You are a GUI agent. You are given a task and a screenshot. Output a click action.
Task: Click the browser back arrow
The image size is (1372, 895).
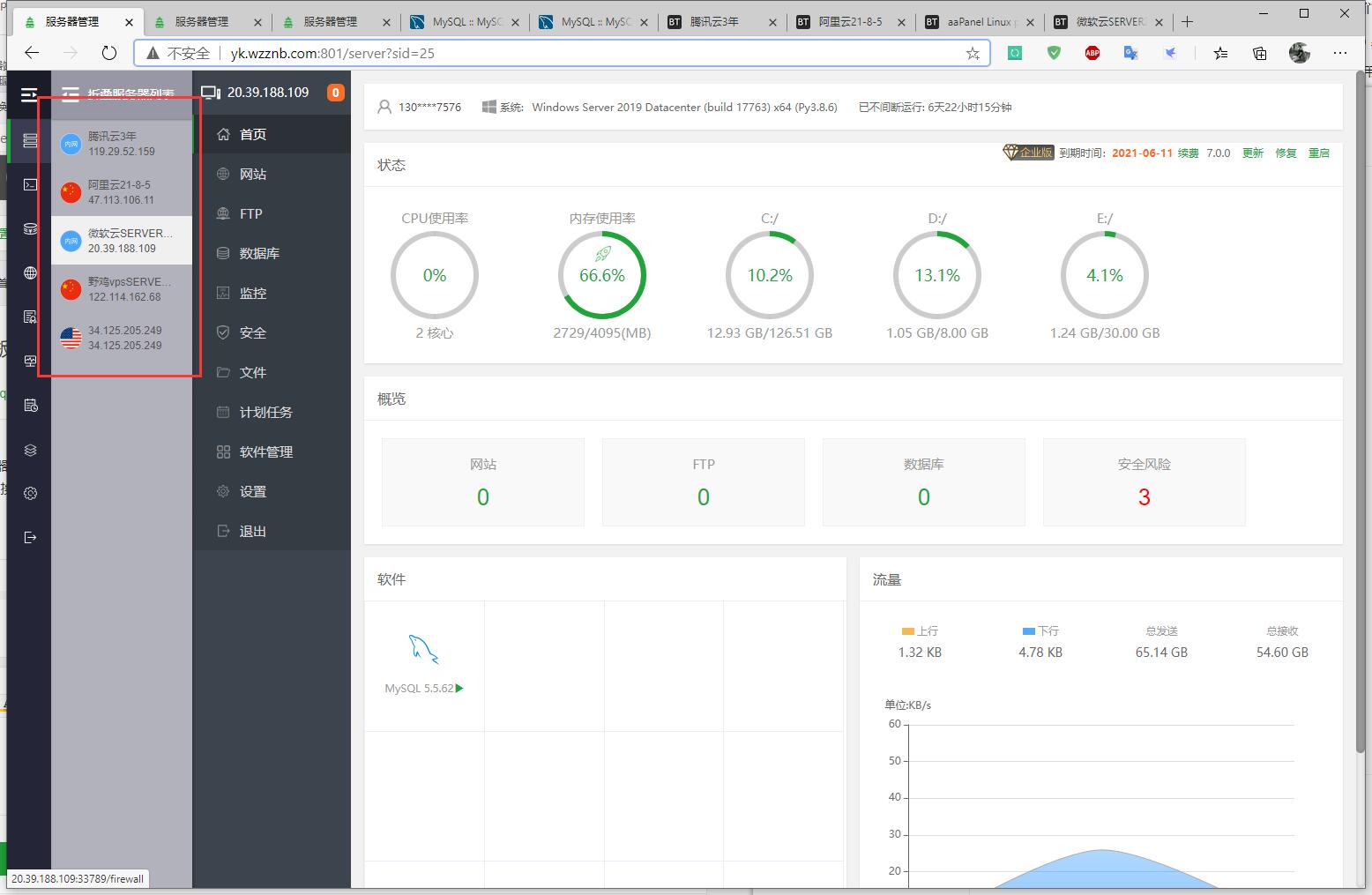tap(32, 53)
